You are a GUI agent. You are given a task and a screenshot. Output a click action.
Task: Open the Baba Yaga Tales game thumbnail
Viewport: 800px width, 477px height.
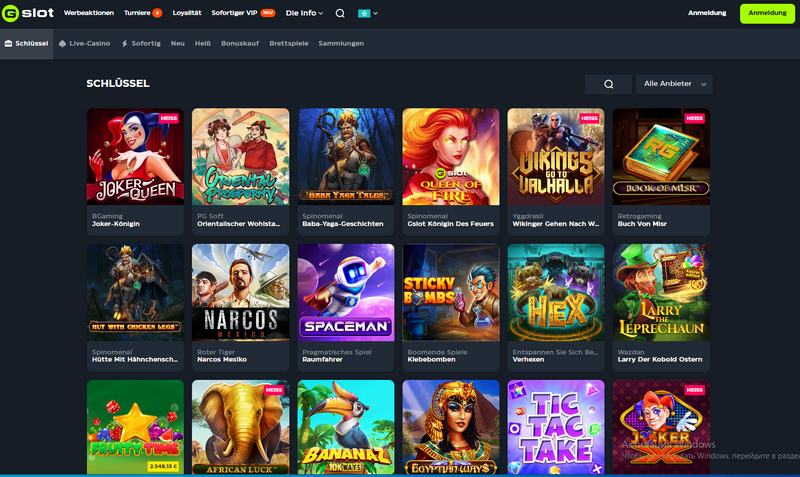[346, 156]
